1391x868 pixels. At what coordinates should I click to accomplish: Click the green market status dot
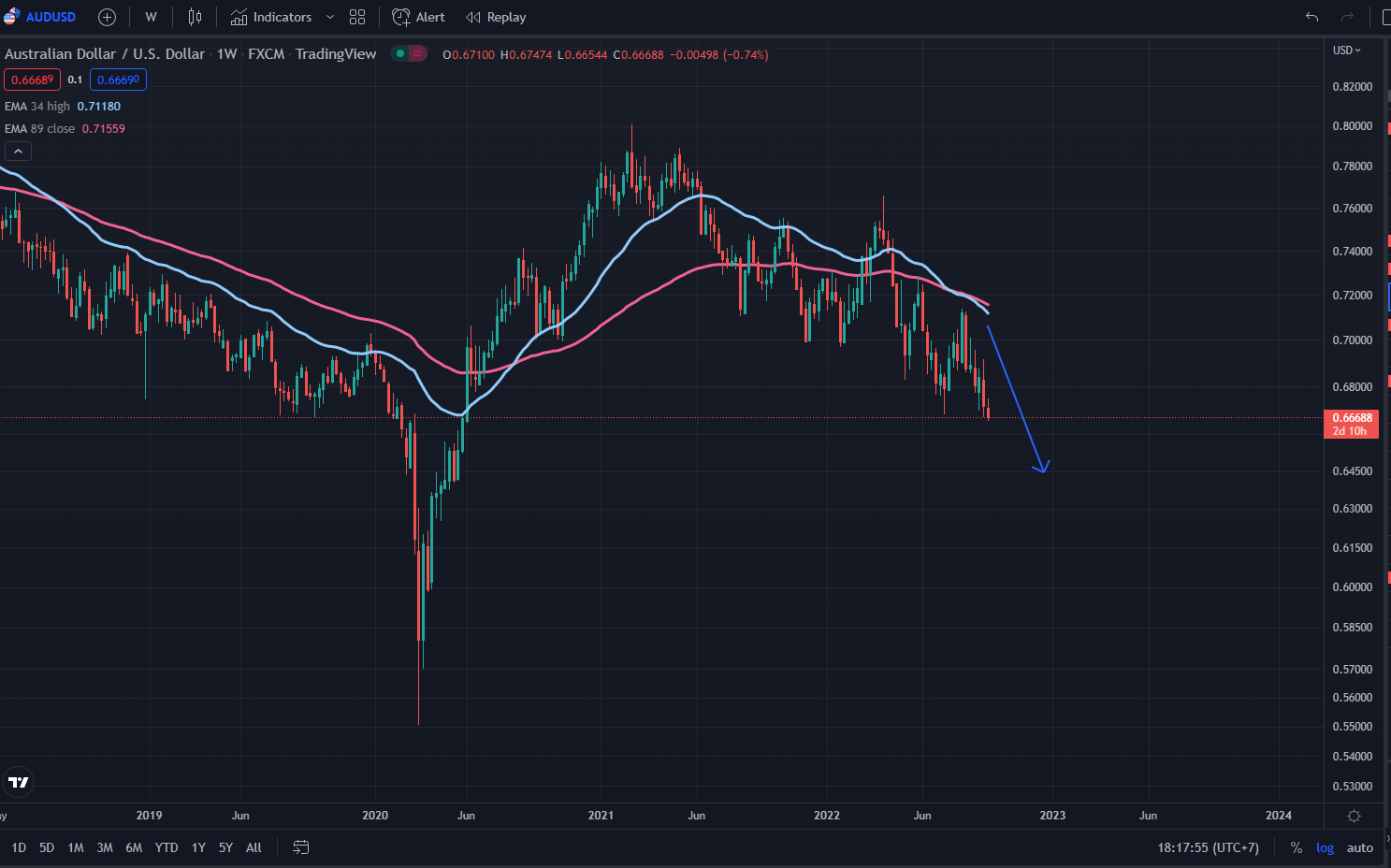tap(400, 53)
